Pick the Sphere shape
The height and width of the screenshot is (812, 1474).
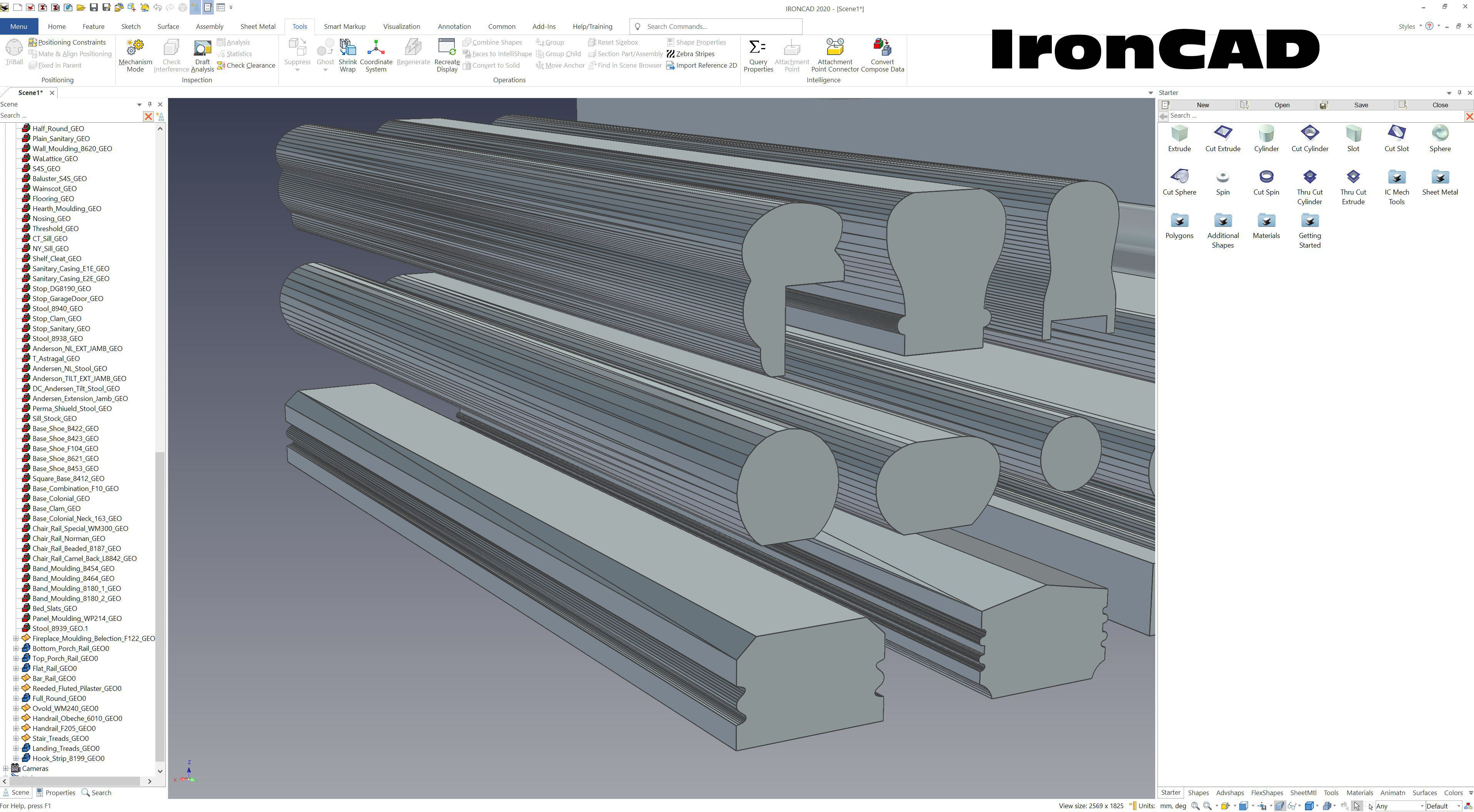click(x=1440, y=139)
